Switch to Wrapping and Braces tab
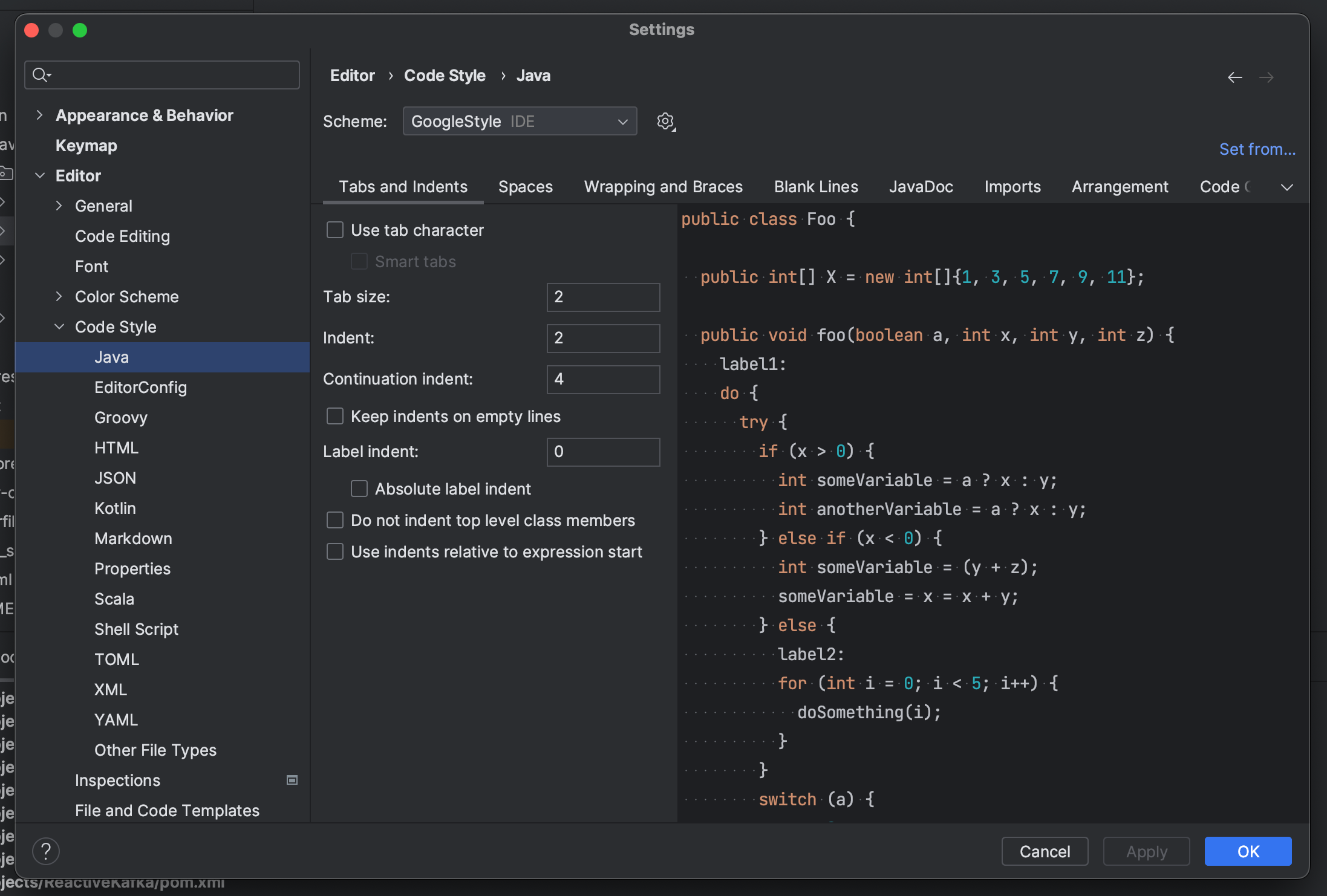1327x896 pixels. coord(663,187)
